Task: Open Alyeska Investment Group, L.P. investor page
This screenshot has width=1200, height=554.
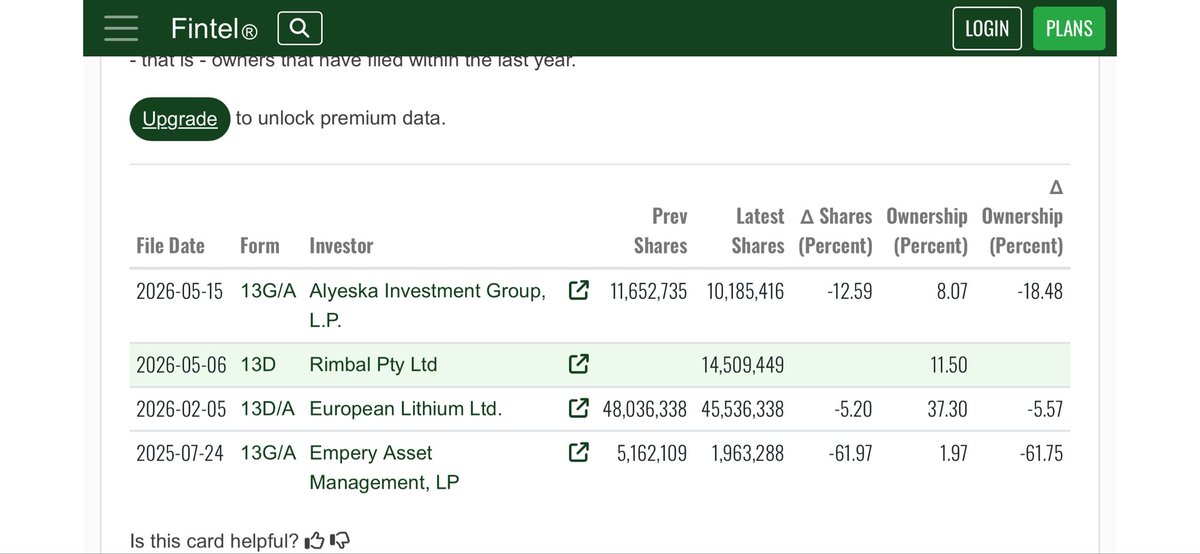Action: [x=428, y=305]
